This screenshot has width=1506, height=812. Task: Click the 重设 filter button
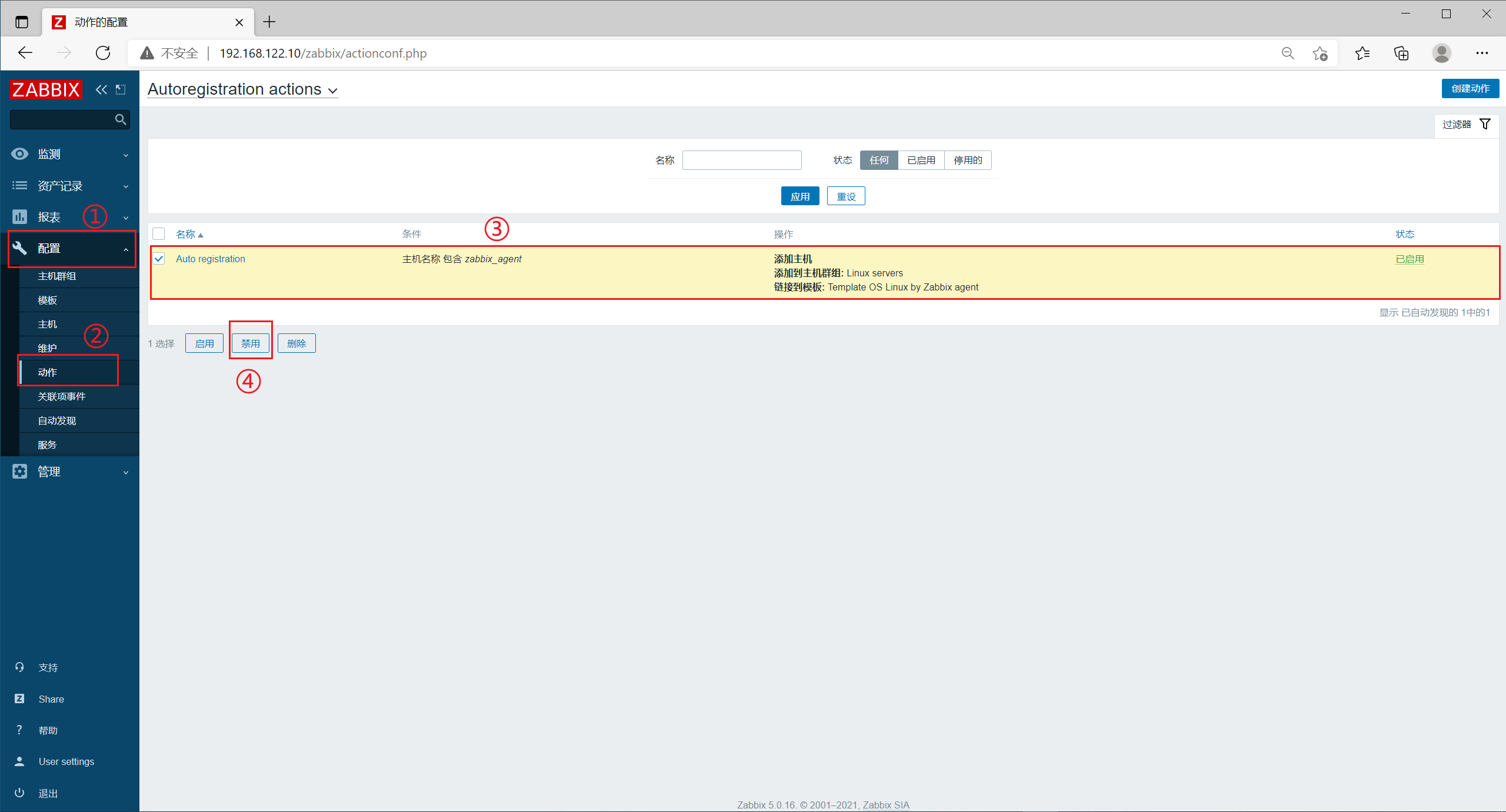click(x=846, y=196)
